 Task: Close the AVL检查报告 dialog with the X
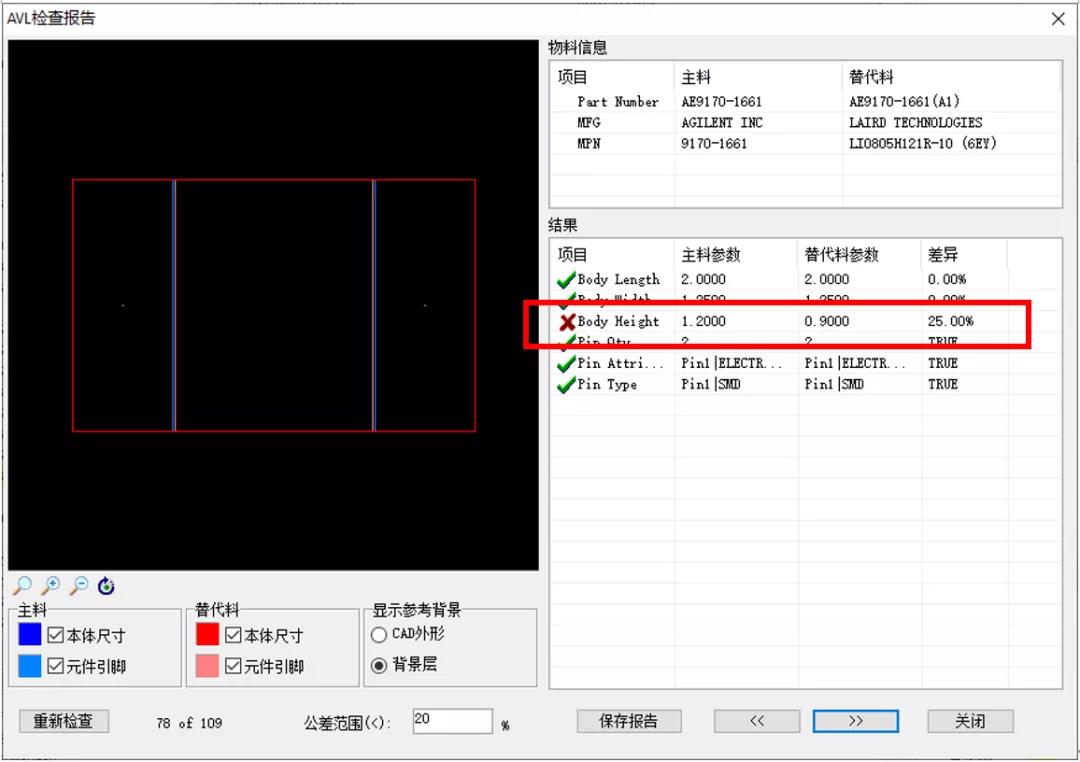(1059, 19)
